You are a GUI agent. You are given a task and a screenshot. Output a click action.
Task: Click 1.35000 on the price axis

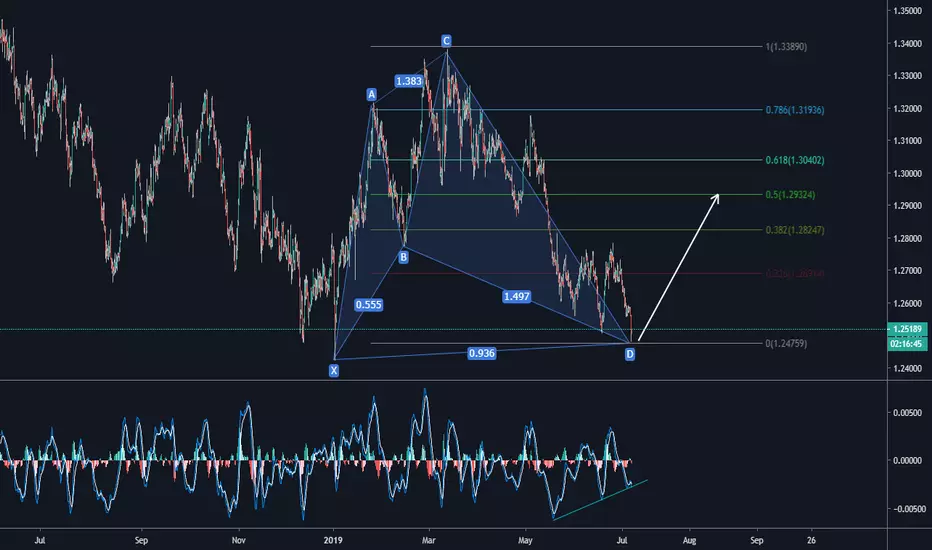[908, 11]
